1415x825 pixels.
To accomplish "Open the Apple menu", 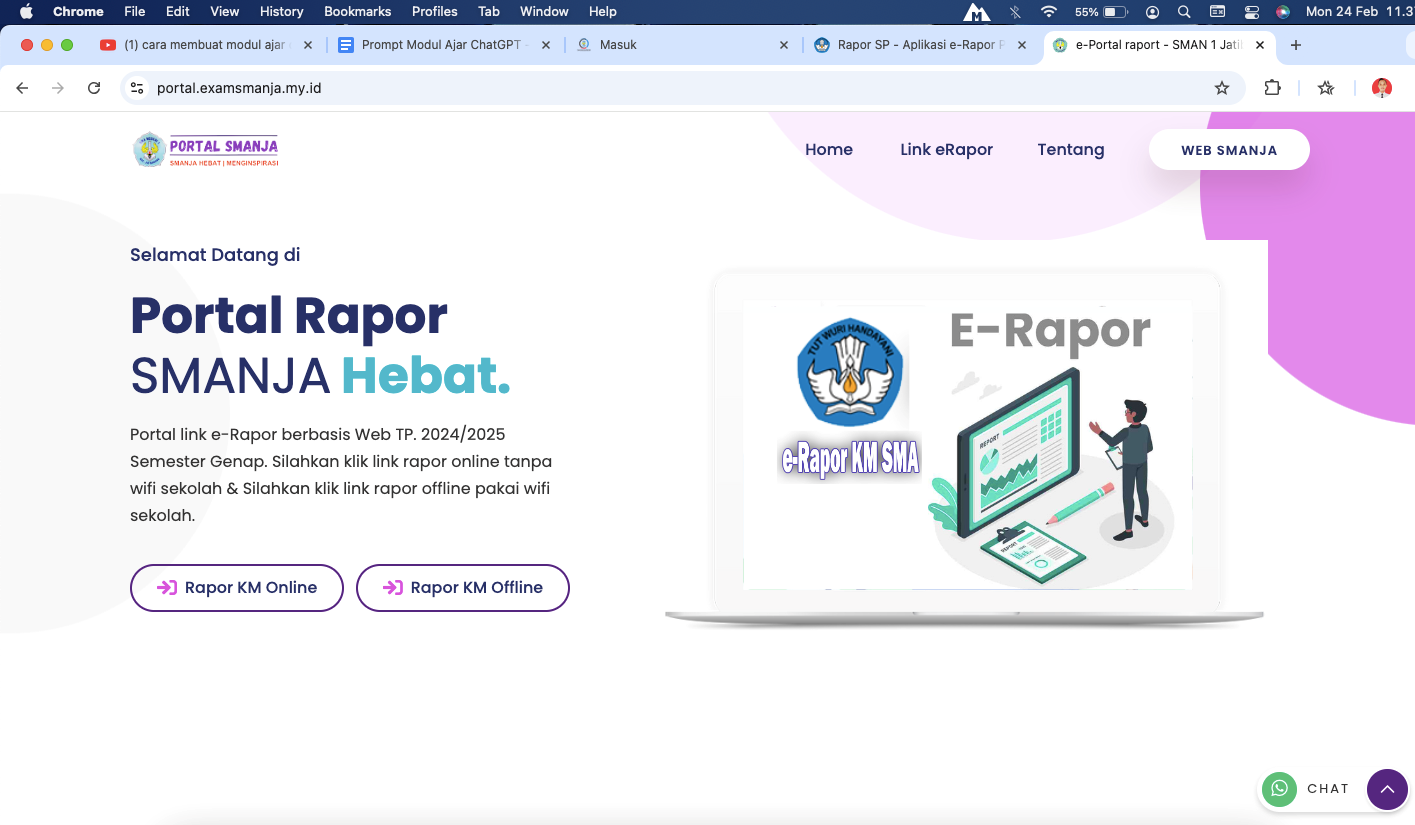I will (27, 12).
